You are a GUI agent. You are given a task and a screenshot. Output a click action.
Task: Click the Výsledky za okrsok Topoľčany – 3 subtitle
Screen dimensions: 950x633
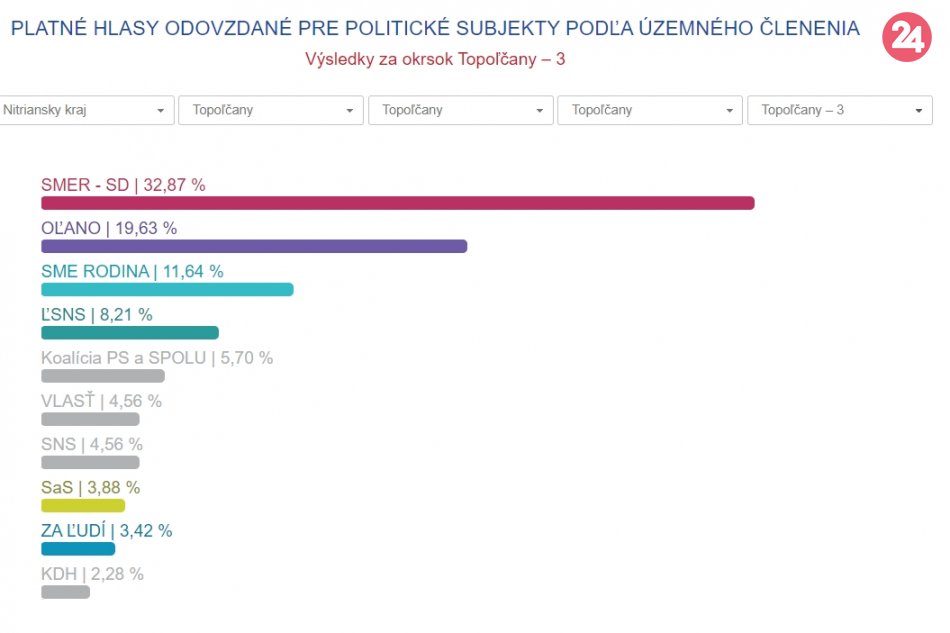tap(435, 59)
